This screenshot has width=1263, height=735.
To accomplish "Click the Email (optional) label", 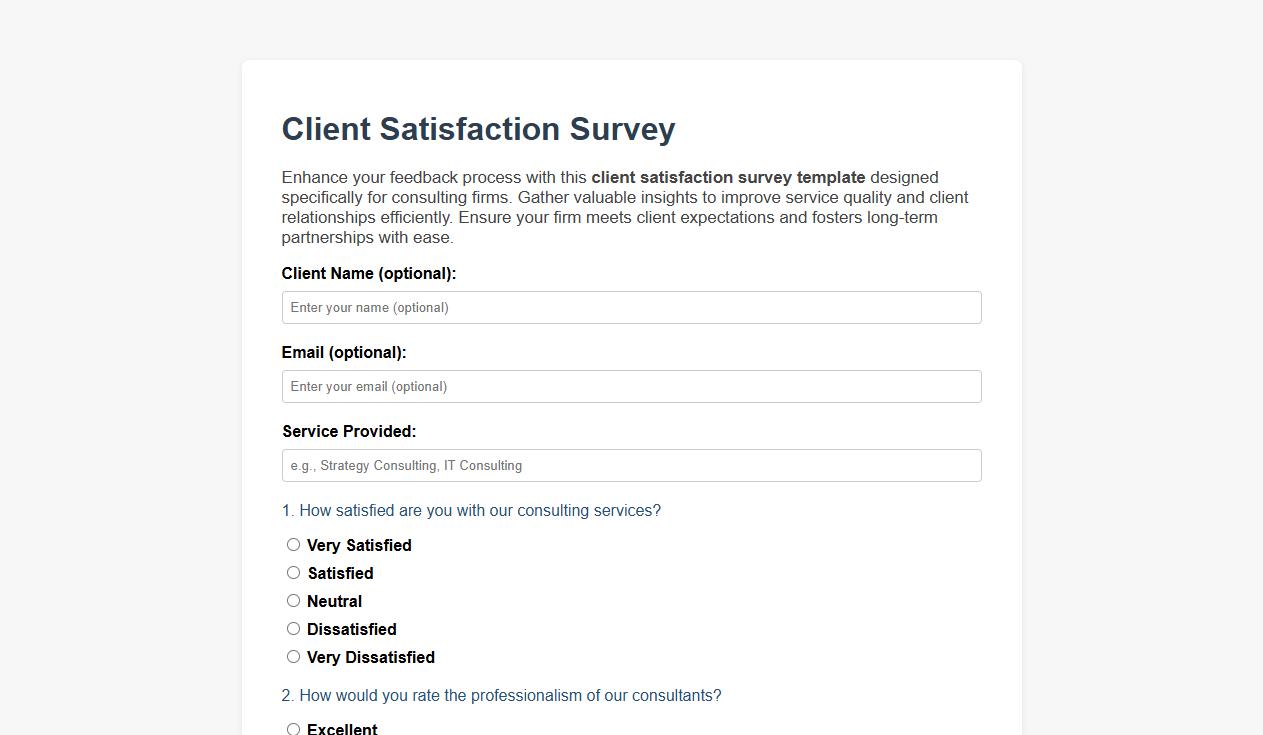I will [x=343, y=352].
